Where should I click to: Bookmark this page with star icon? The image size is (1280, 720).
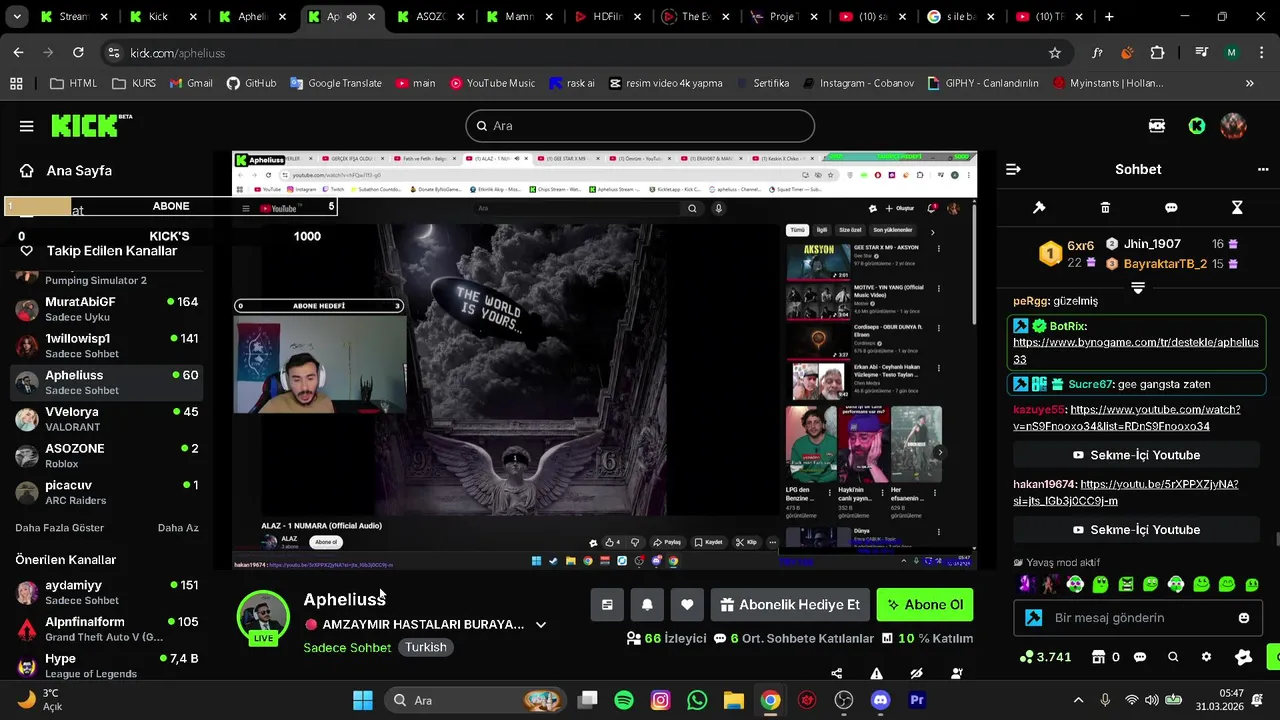pos(1054,53)
